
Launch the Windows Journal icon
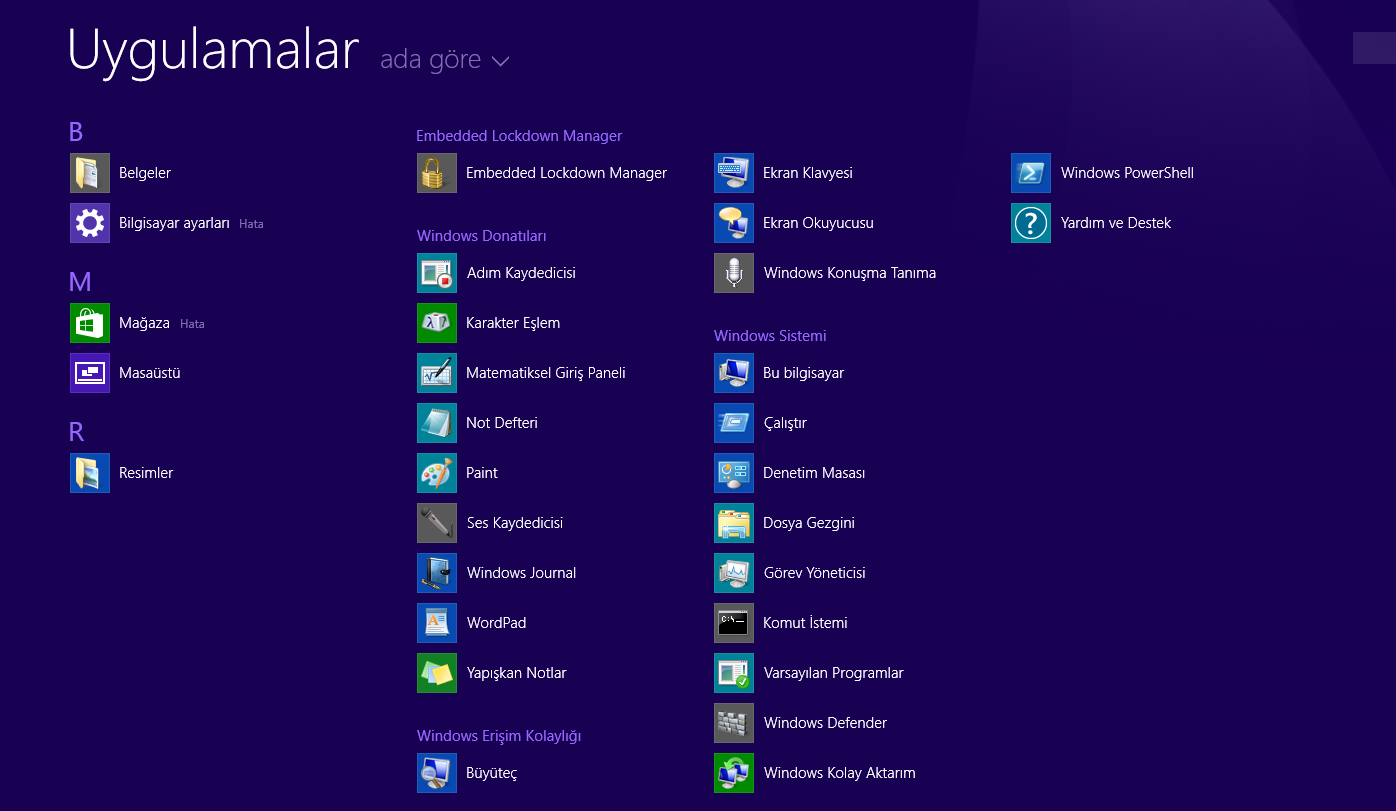point(437,573)
